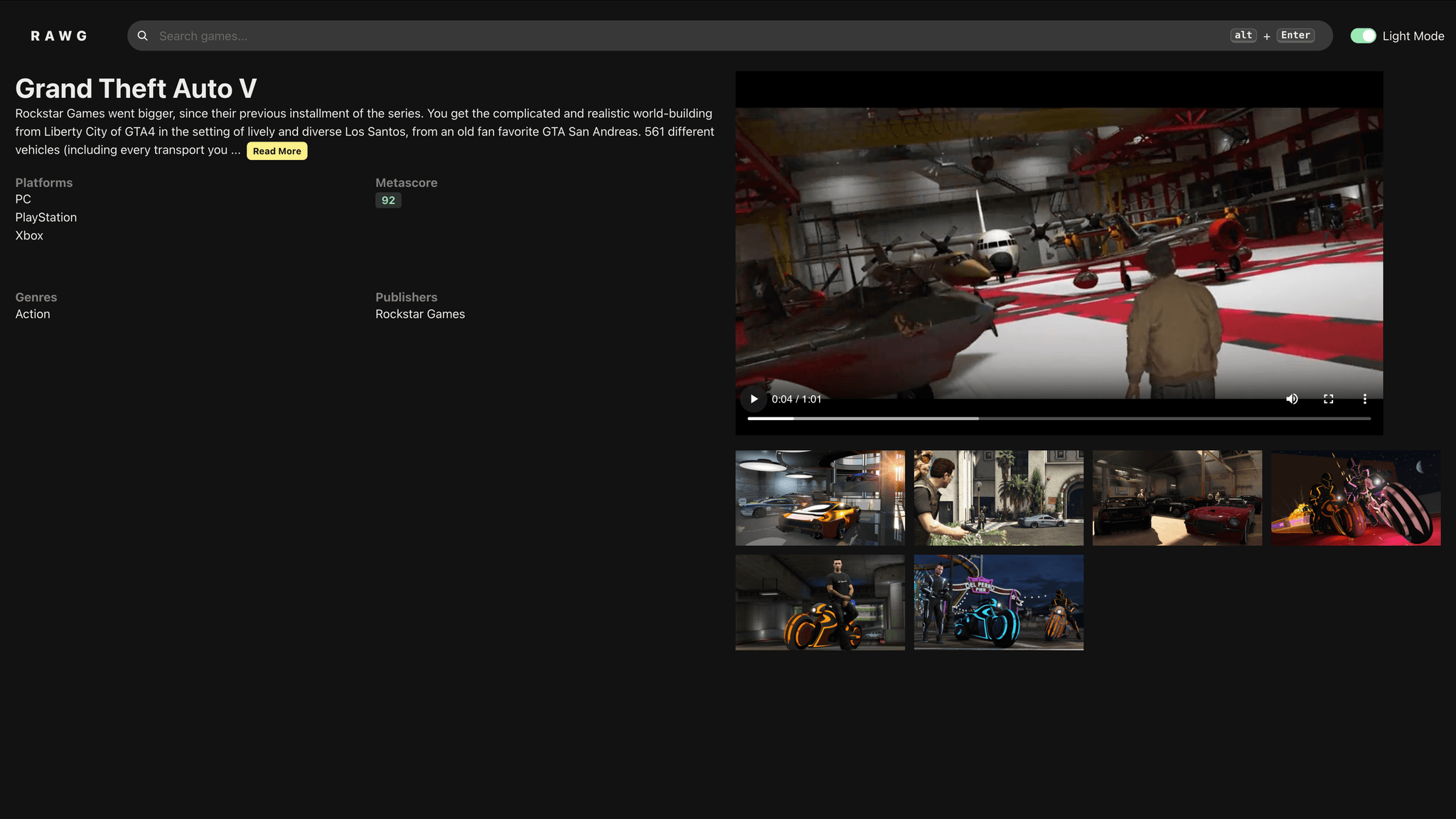This screenshot has width=1456, height=819.
Task: Click the Light Mode label
Action: (x=1413, y=36)
